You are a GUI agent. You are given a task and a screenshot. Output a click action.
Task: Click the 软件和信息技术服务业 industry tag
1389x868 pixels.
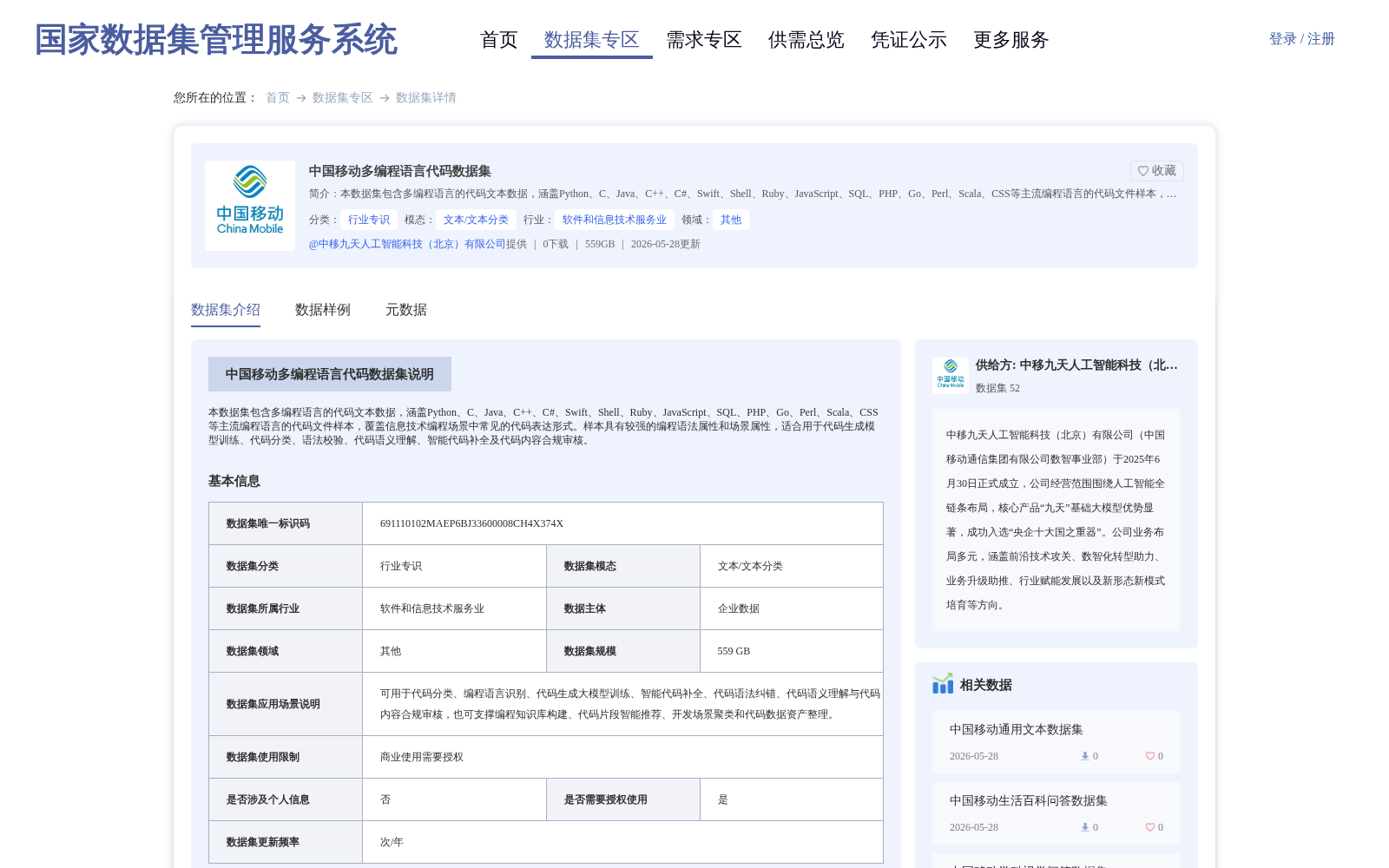tap(615, 220)
